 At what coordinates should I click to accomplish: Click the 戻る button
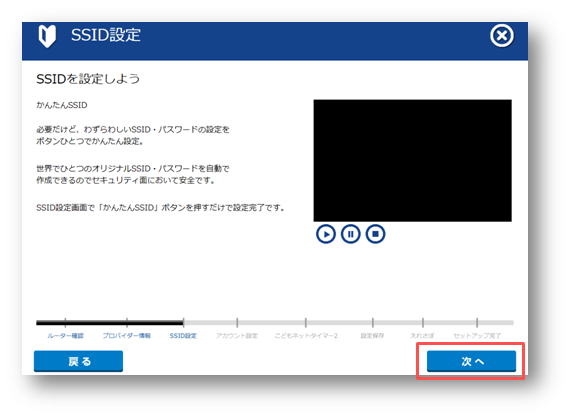point(78,361)
